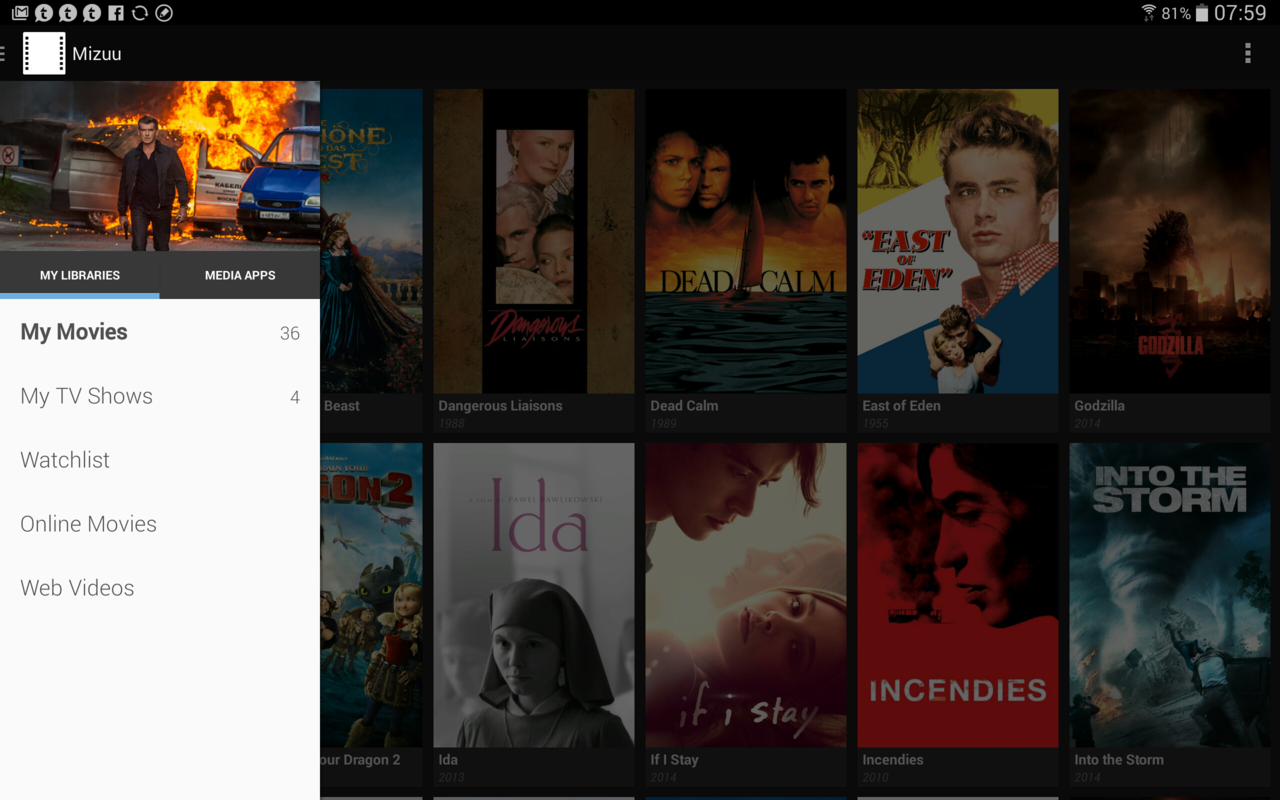Select the Incendies movie poster
This screenshot has width=1280, height=800.
958,595
